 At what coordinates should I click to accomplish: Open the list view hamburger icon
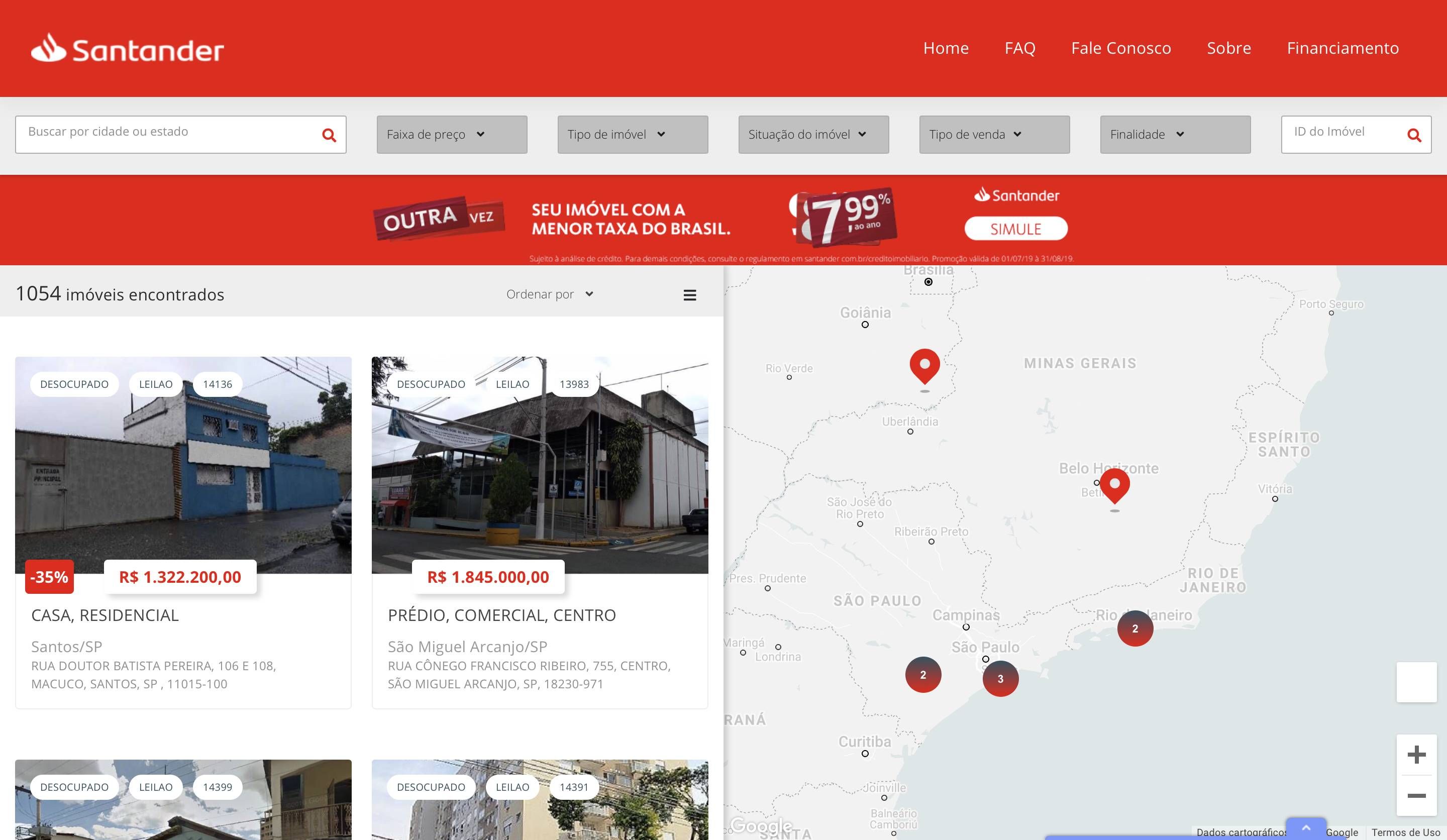[690, 295]
